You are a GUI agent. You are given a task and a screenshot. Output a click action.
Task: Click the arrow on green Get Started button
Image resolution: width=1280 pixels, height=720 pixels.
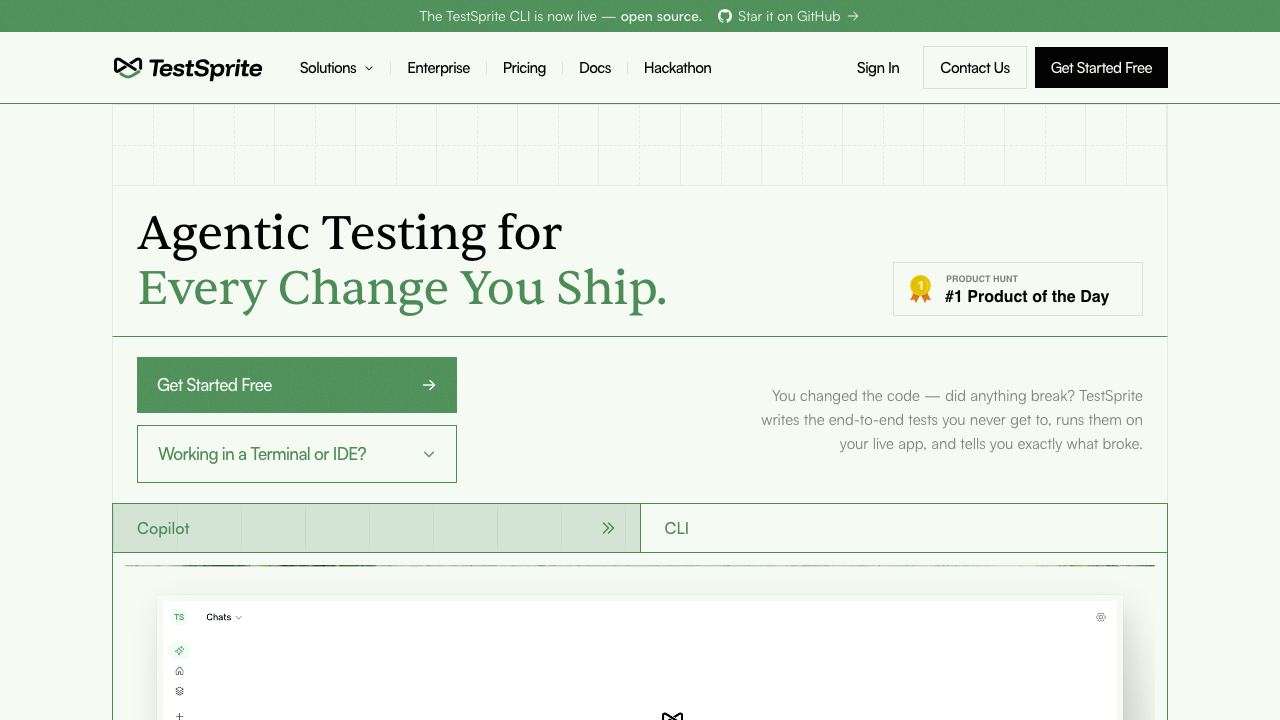[429, 385]
